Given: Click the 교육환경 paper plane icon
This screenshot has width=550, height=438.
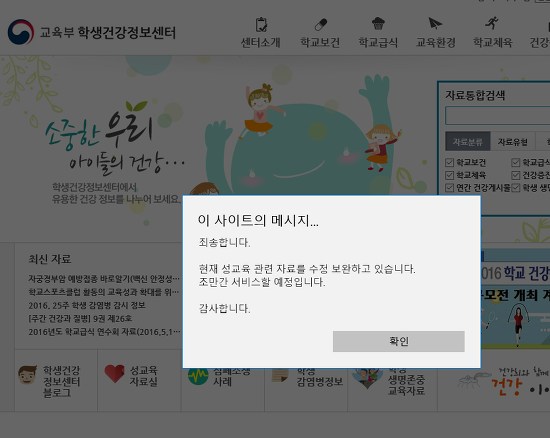Looking at the screenshot, I should tap(435, 23).
